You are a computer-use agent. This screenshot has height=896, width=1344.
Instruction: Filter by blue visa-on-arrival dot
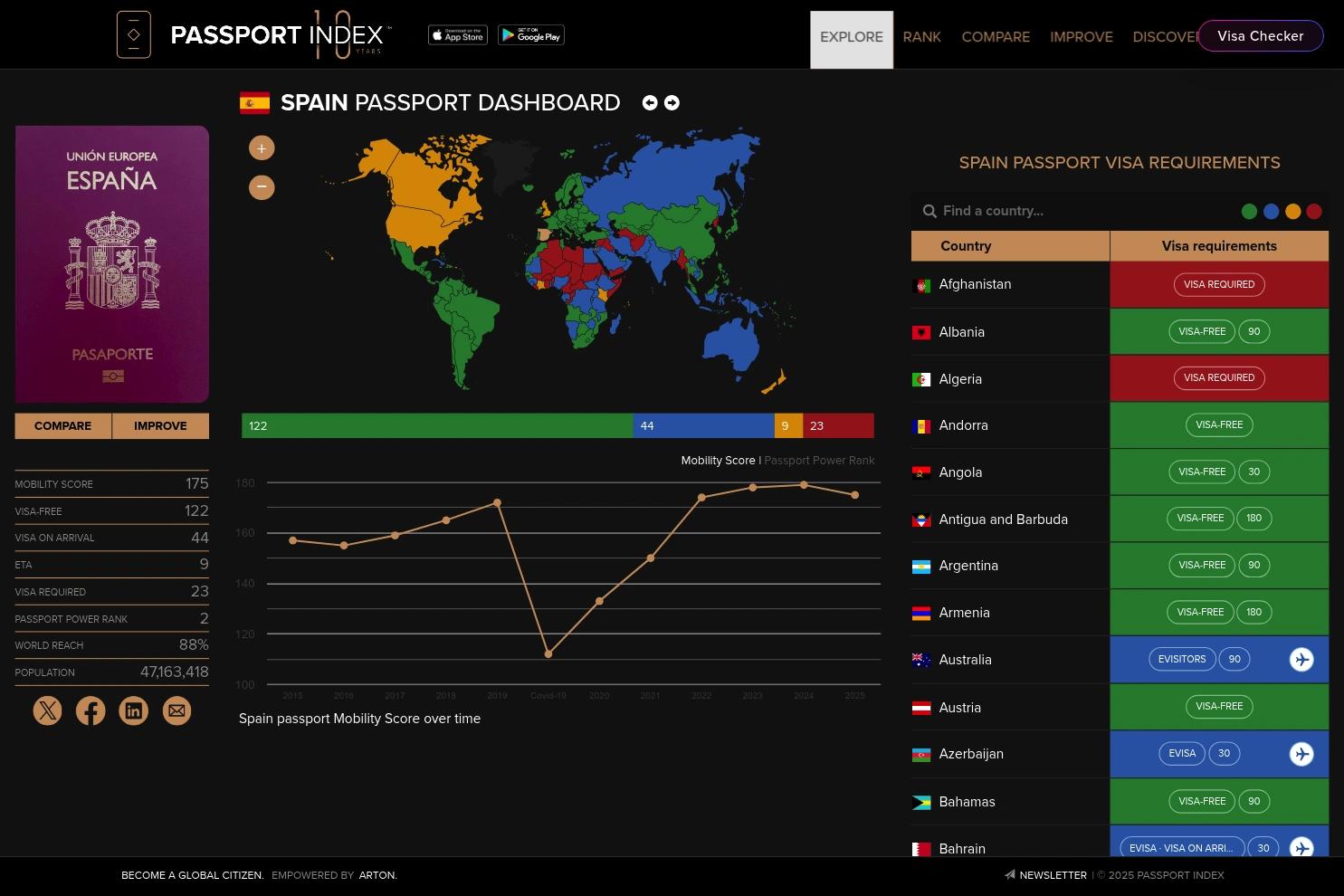1271,212
